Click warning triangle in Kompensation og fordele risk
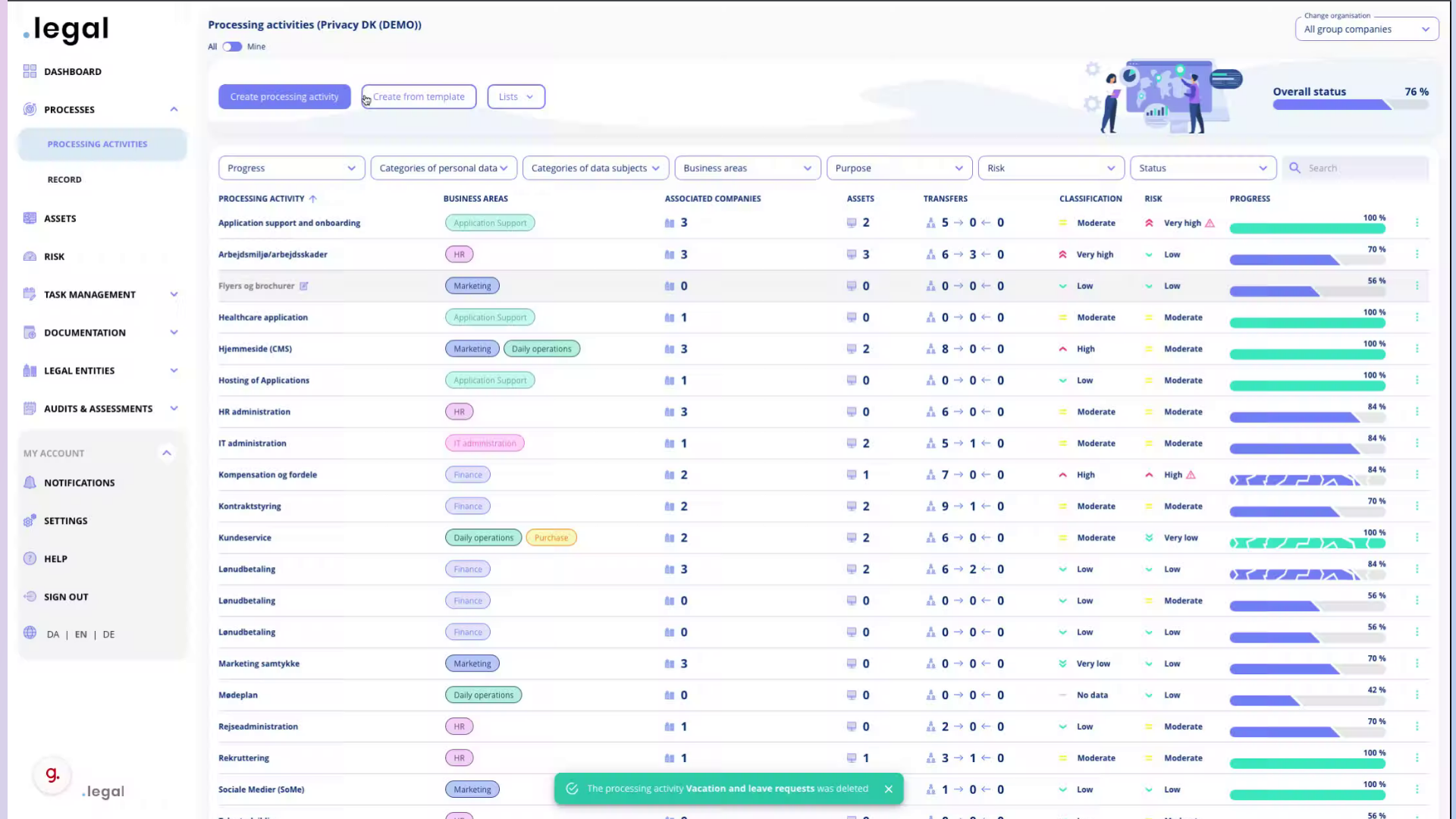The height and width of the screenshot is (819, 1456). 1191,475
